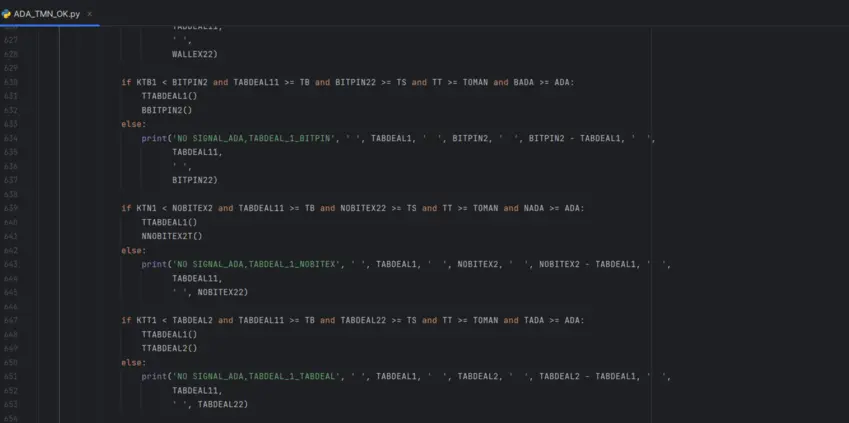Click the KTN1 variable in the if statement
Image resolution: width=849 pixels, height=423 pixels.
coord(146,208)
